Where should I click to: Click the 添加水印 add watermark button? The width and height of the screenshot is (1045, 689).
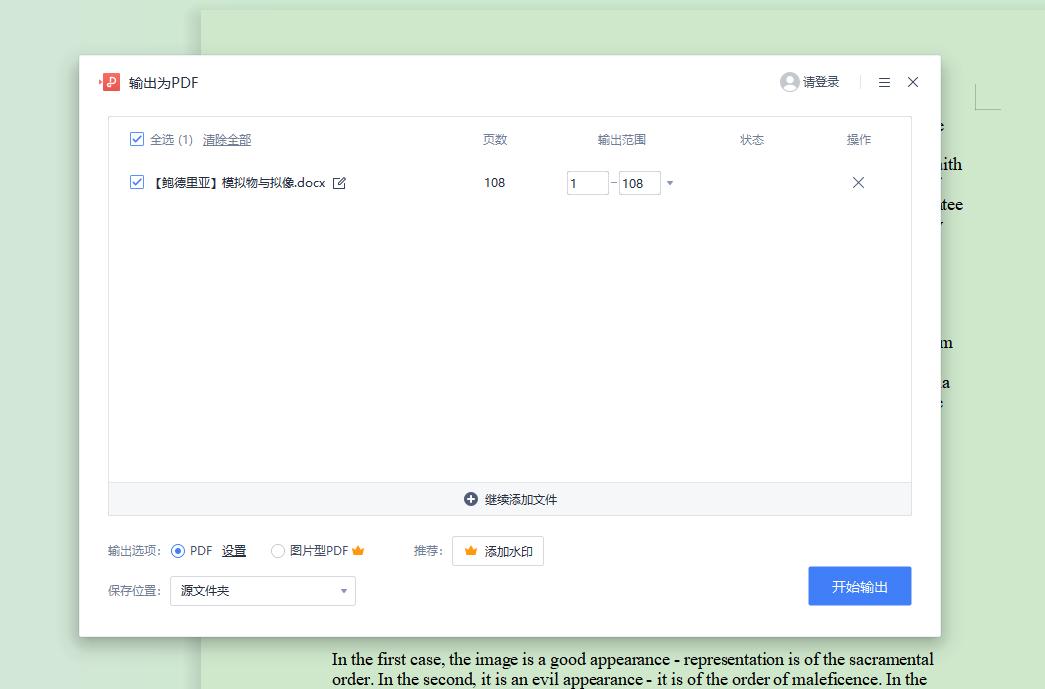[x=498, y=551]
